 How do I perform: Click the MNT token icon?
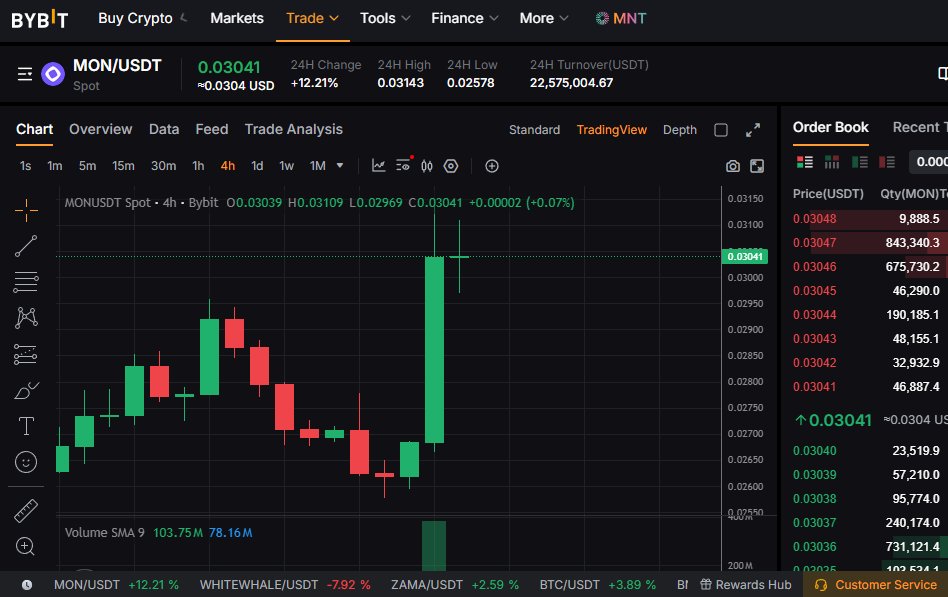click(602, 18)
